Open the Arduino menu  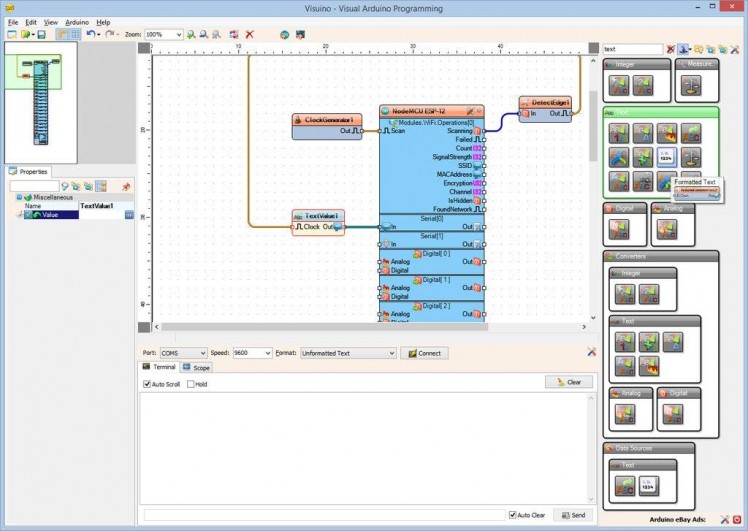(77, 22)
